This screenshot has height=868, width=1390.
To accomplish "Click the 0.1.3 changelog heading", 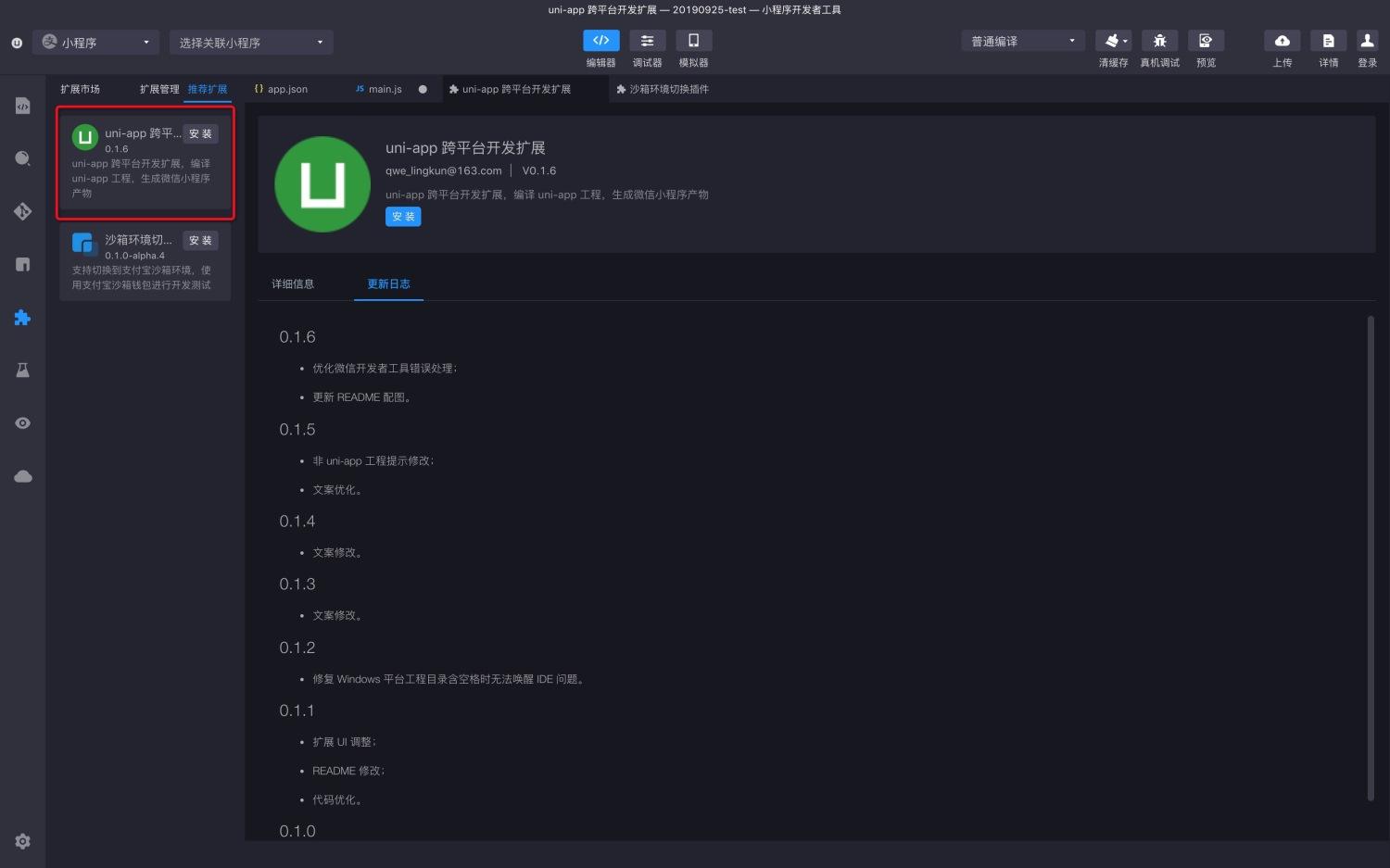I will click(x=297, y=585).
